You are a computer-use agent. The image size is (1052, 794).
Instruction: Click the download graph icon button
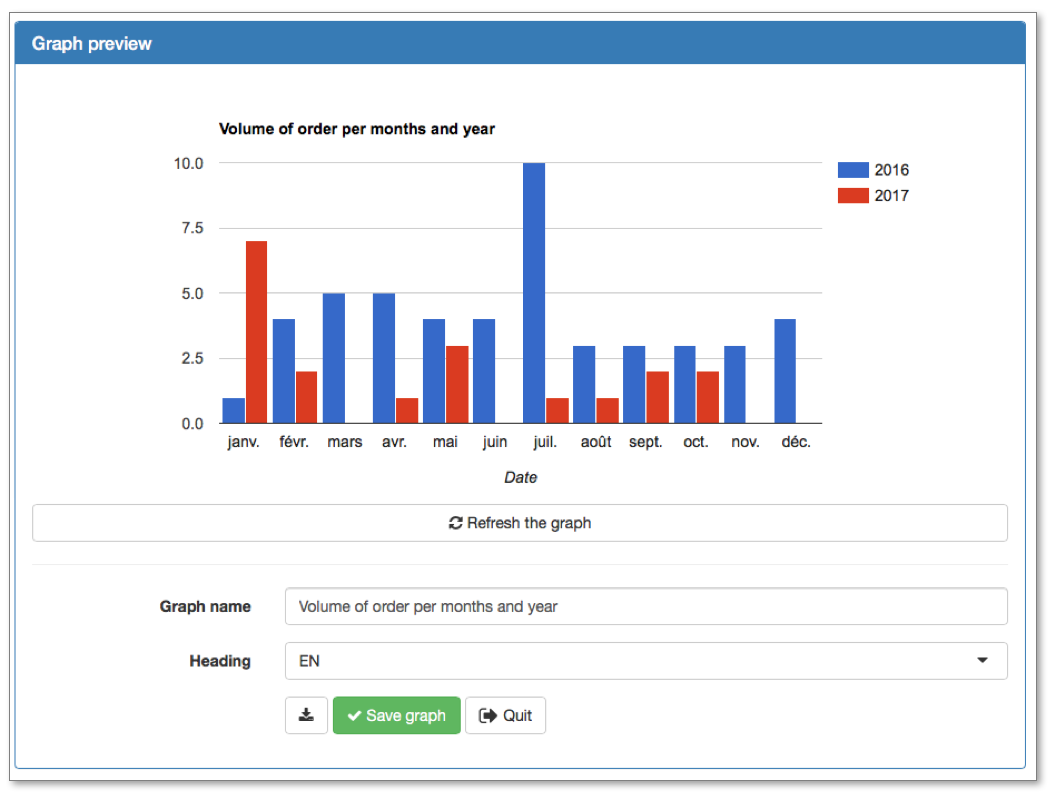pos(306,715)
